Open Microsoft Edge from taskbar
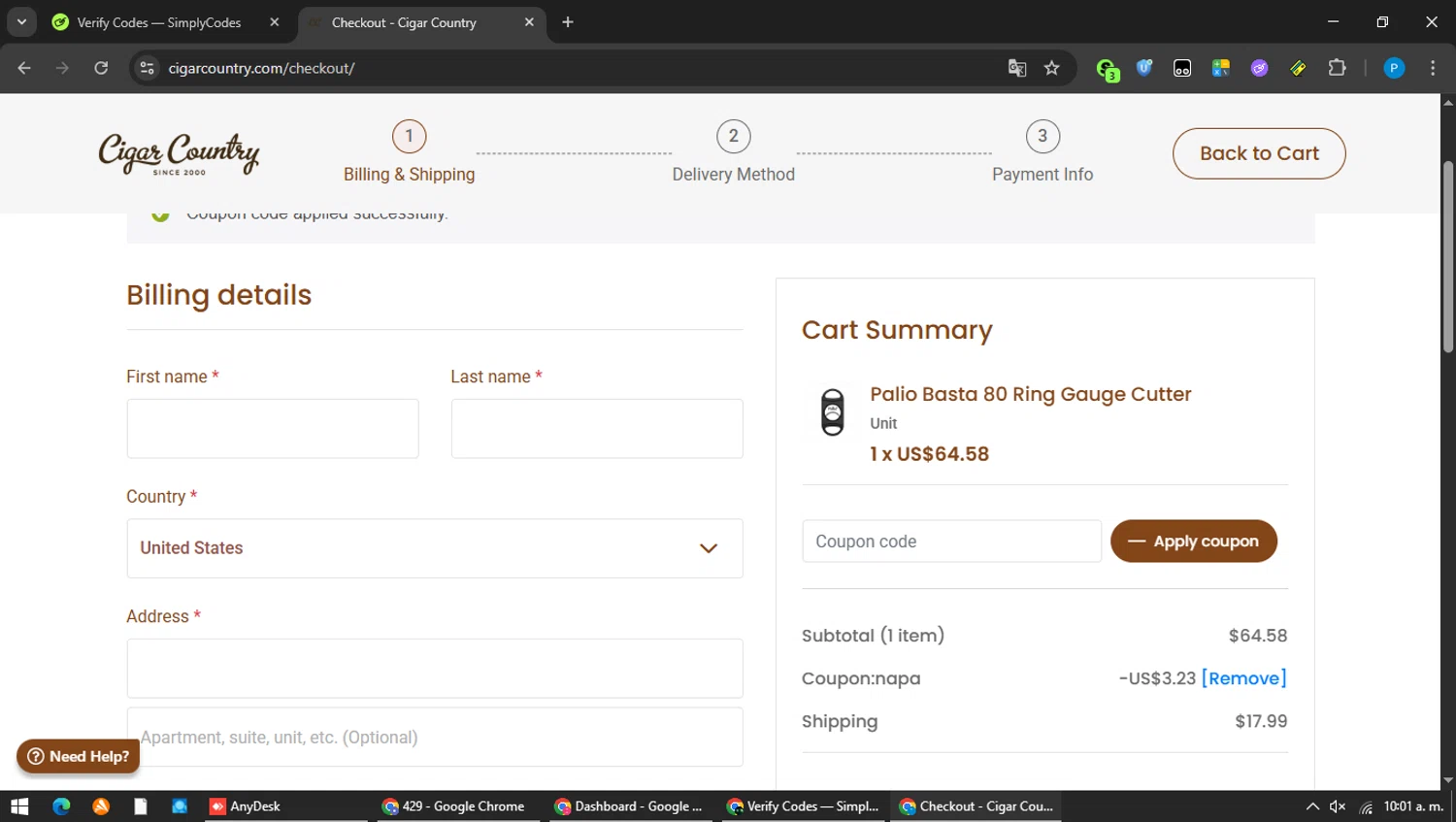The width and height of the screenshot is (1456, 822). click(61, 806)
